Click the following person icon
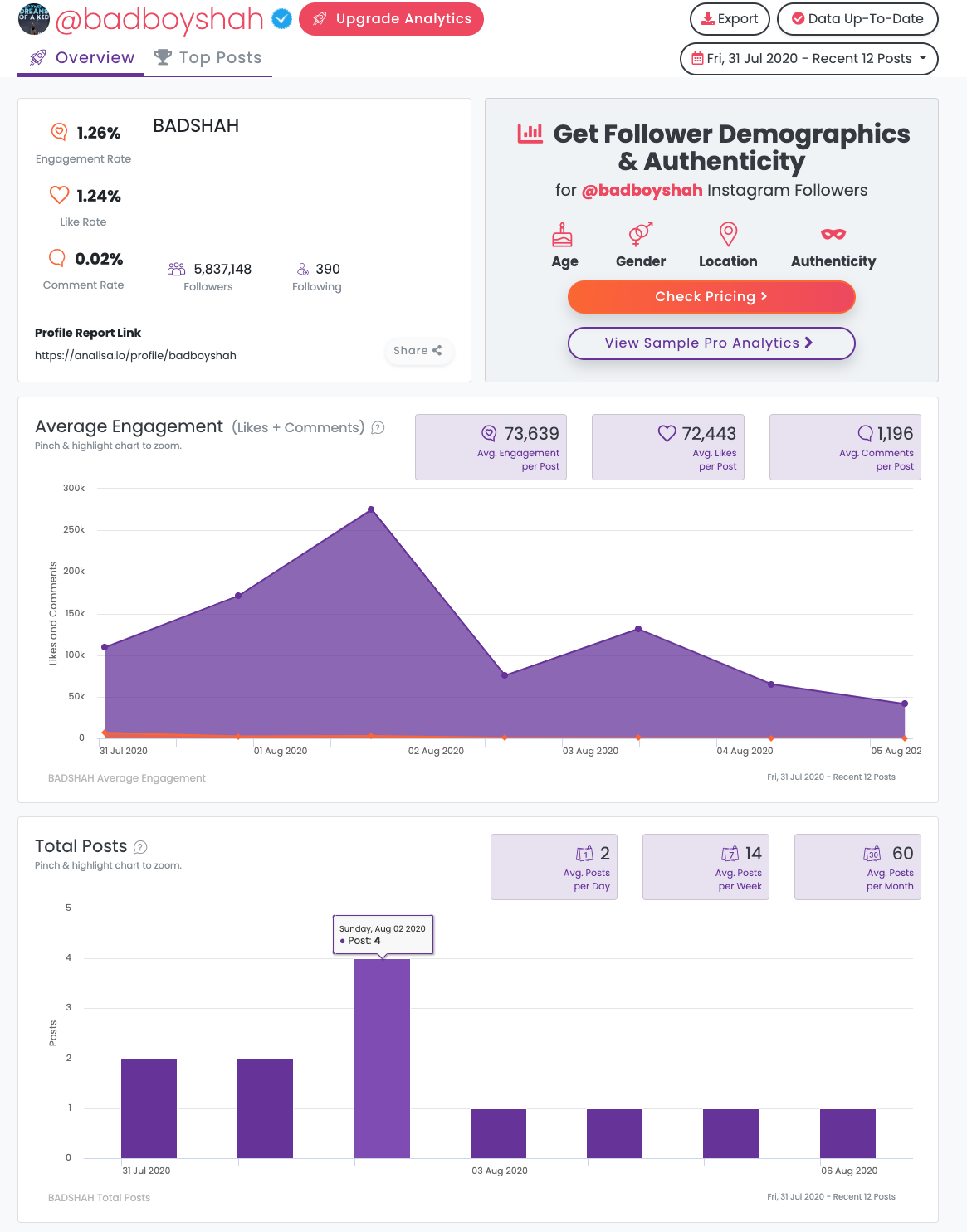The height and width of the screenshot is (1232, 967). [x=303, y=269]
